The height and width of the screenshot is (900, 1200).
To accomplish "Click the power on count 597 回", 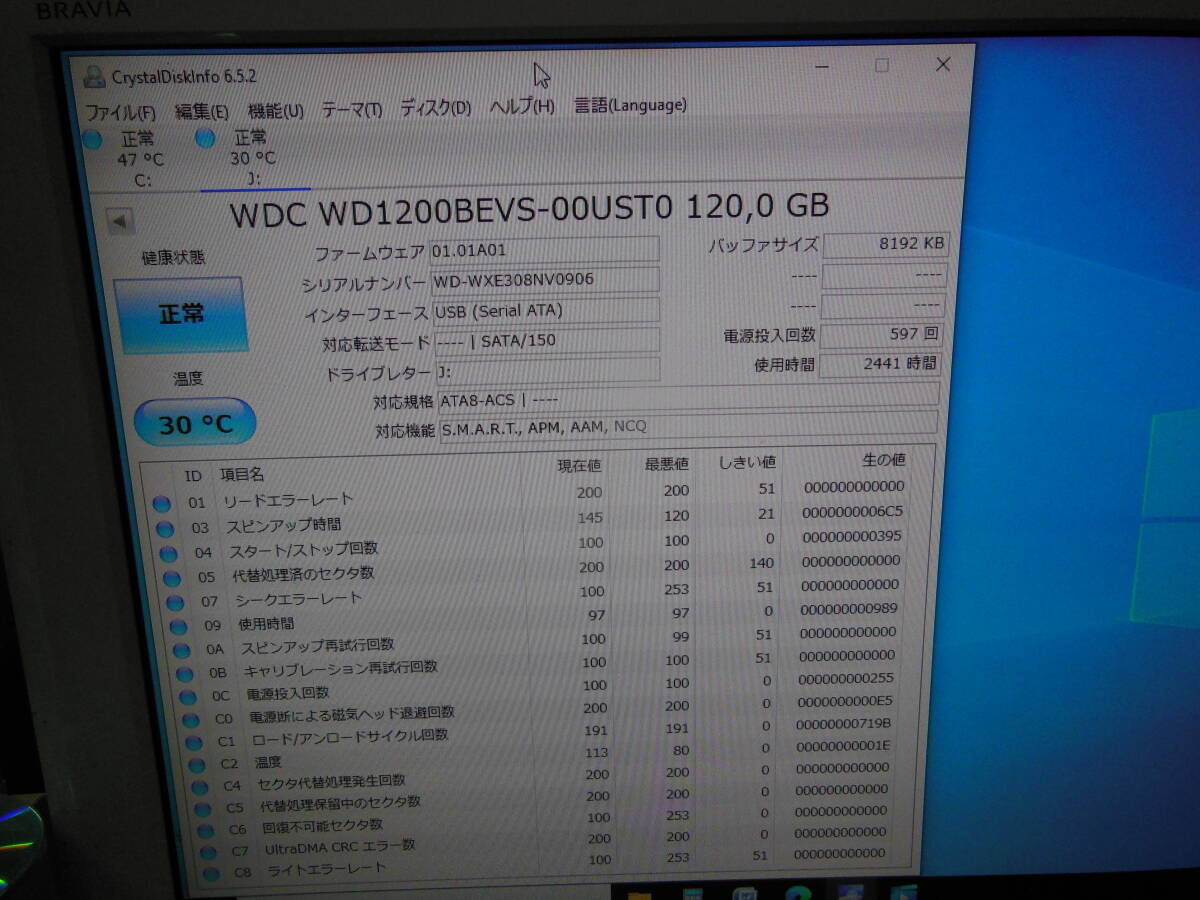I will click(x=881, y=335).
